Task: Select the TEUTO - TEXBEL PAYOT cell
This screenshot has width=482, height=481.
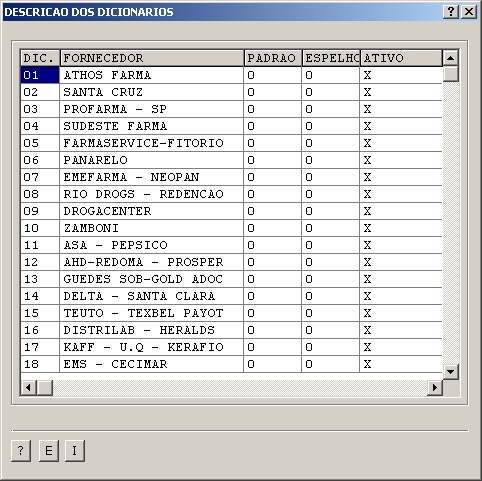Action: pos(152,313)
